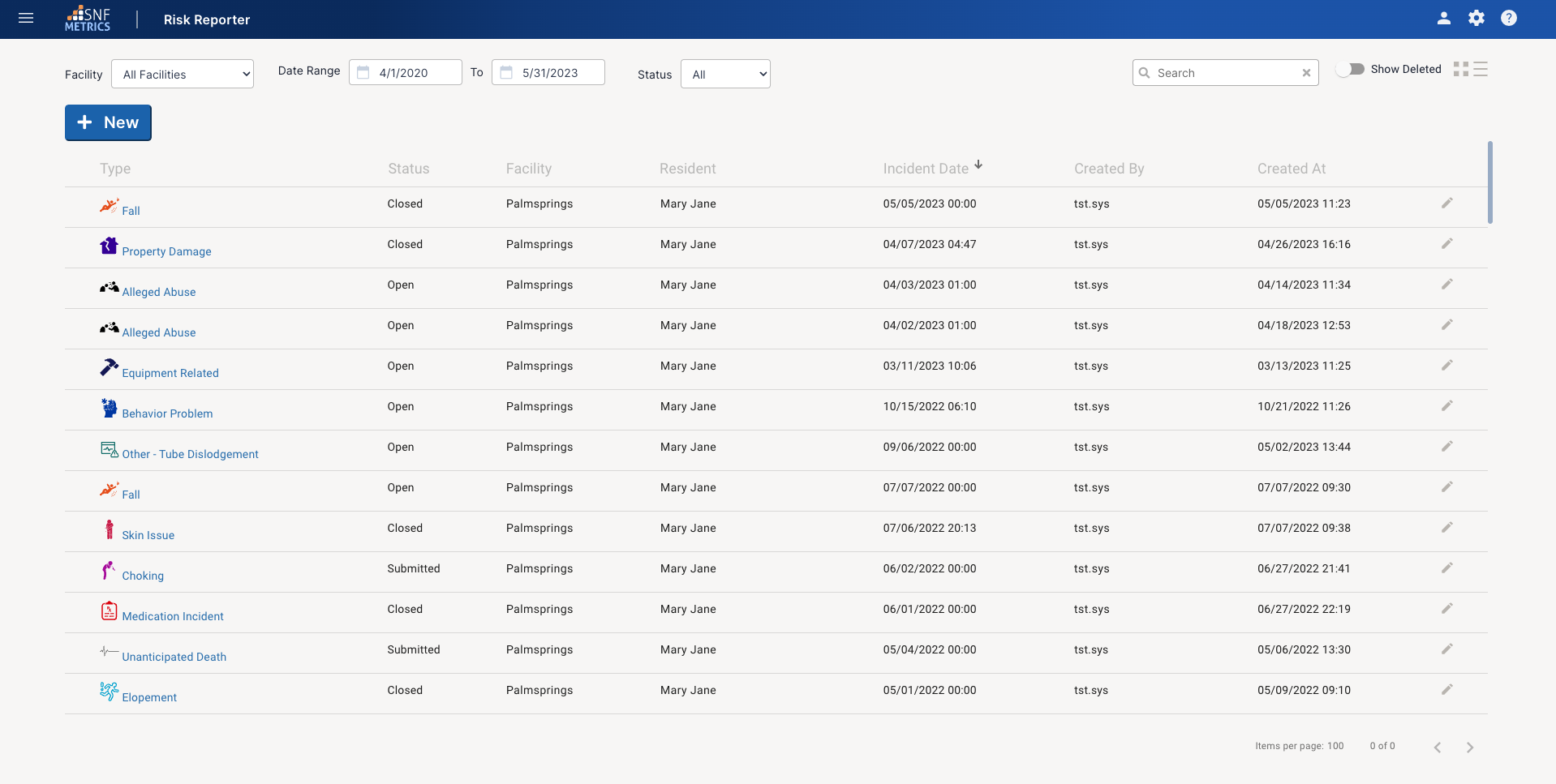Select the Created At cell 05/02/2023 13:44
Viewport: 1556px width, 784px height.
(x=1304, y=447)
